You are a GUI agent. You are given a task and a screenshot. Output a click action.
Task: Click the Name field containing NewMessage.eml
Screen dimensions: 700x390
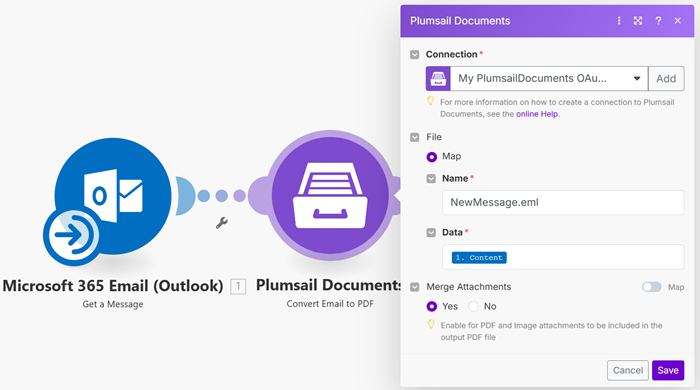(x=563, y=203)
